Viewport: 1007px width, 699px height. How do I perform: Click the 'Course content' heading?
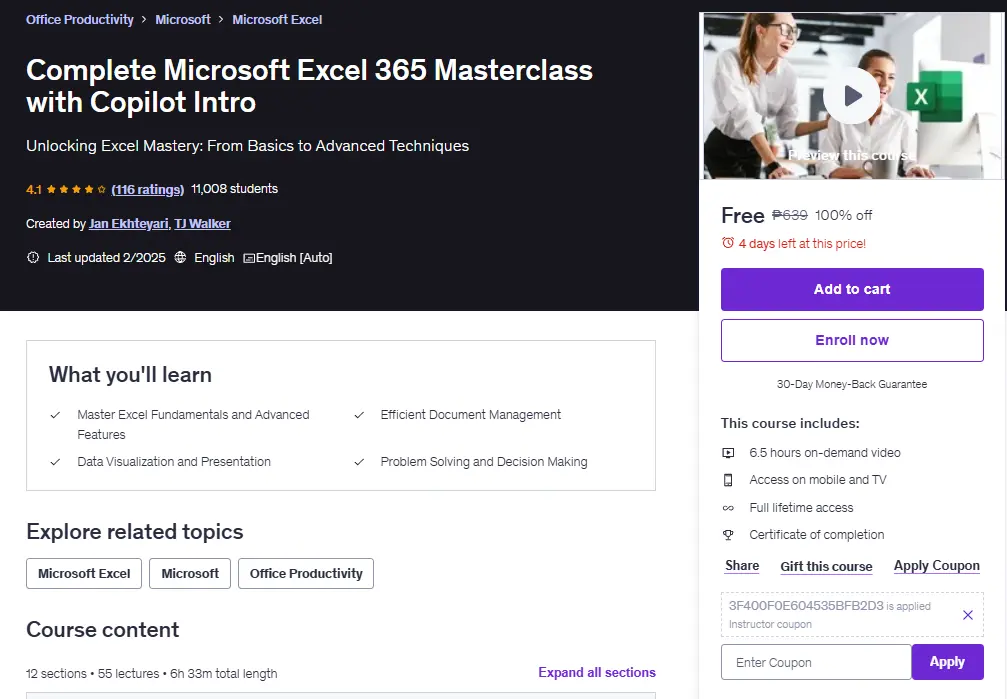point(103,630)
